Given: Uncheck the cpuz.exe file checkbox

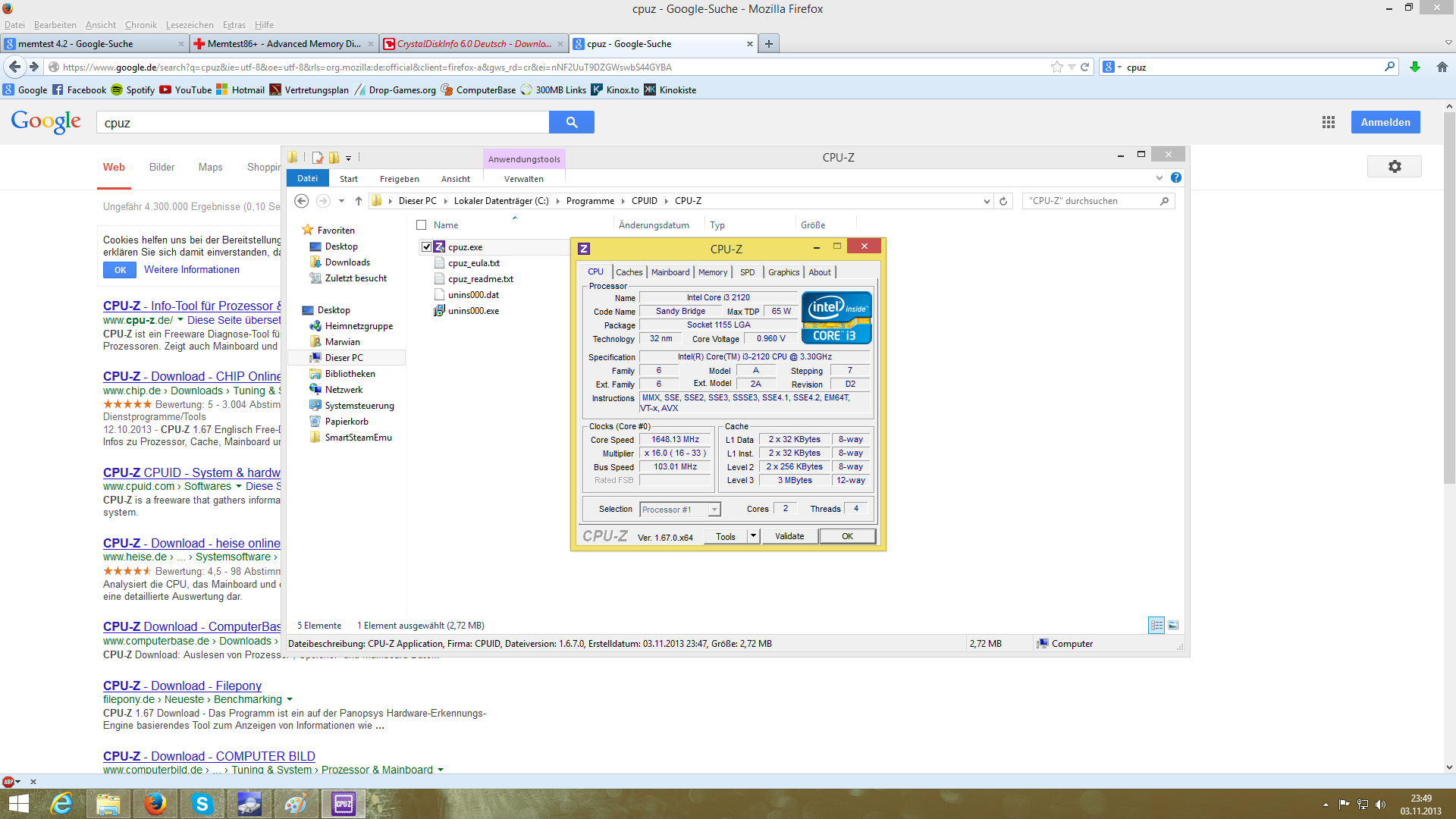Looking at the screenshot, I should point(426,247).
